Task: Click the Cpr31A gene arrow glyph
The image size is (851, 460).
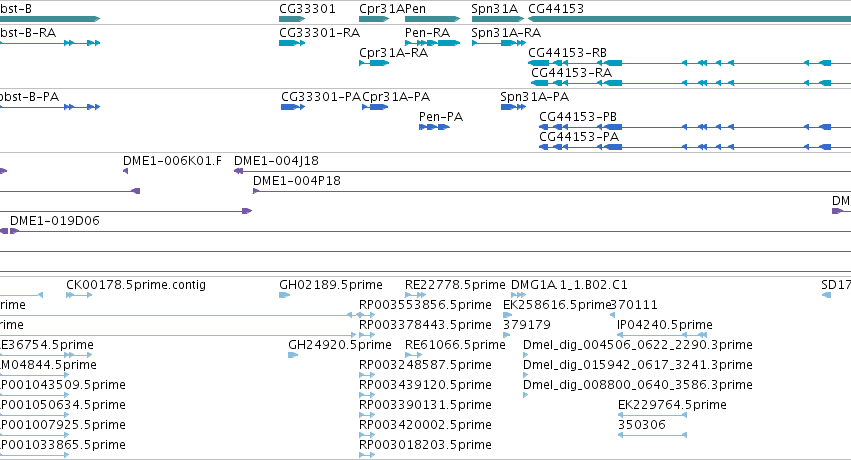Action: coord(374,19)
